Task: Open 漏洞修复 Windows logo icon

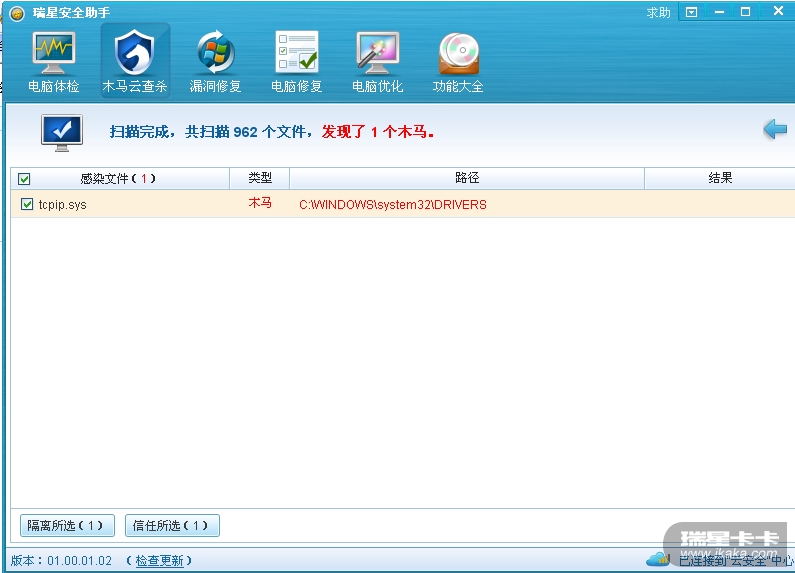Action: (215, 52)
